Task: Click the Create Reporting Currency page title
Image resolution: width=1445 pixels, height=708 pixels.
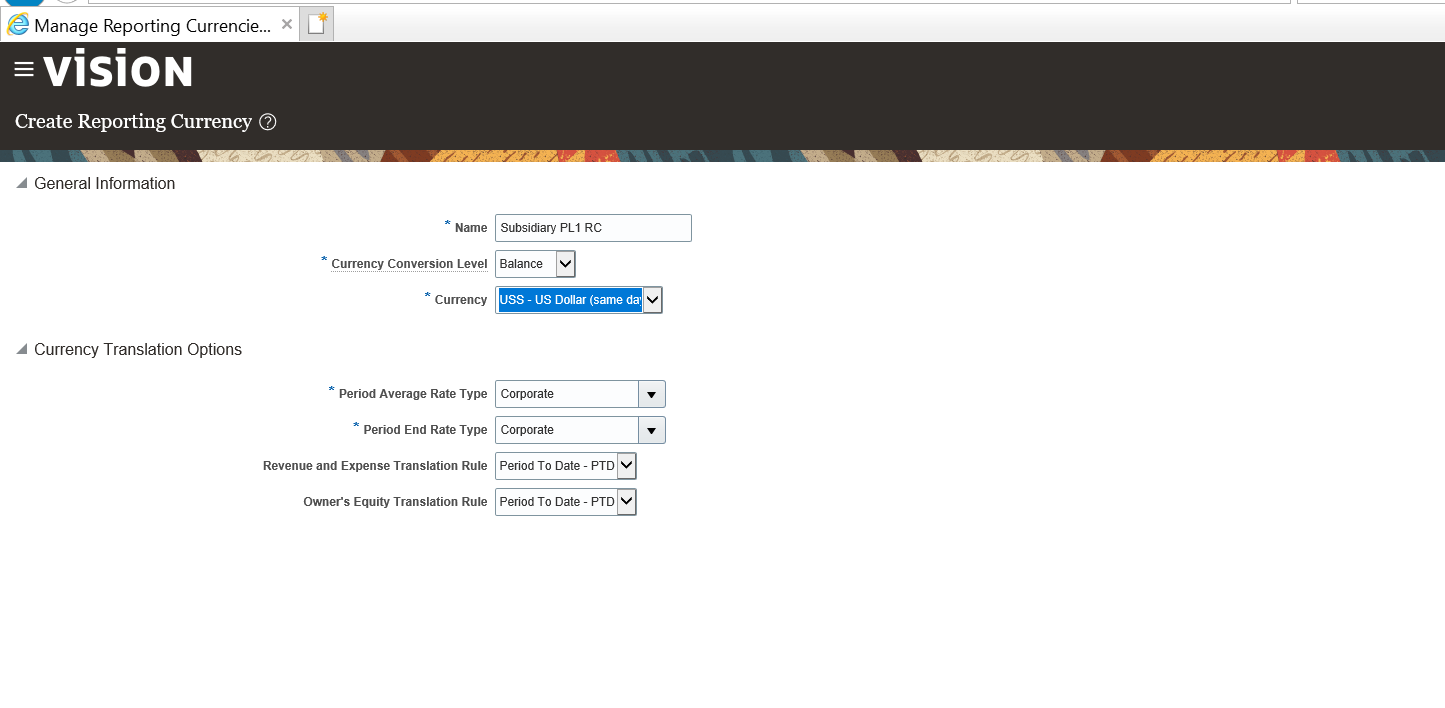Action: coord(133,122)
